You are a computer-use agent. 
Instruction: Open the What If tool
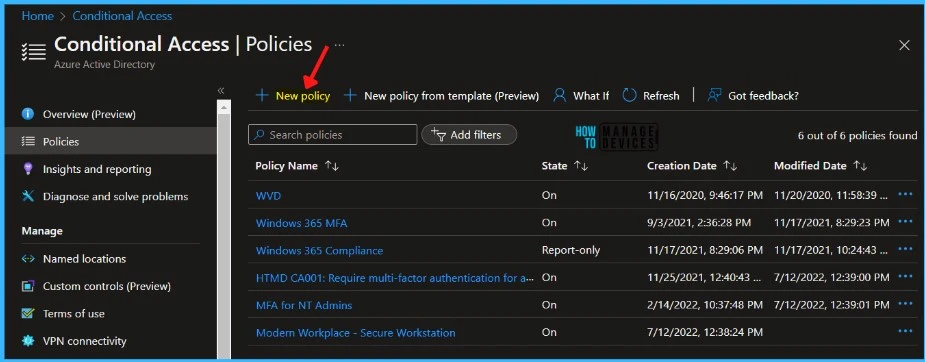[x=581, y=96]
